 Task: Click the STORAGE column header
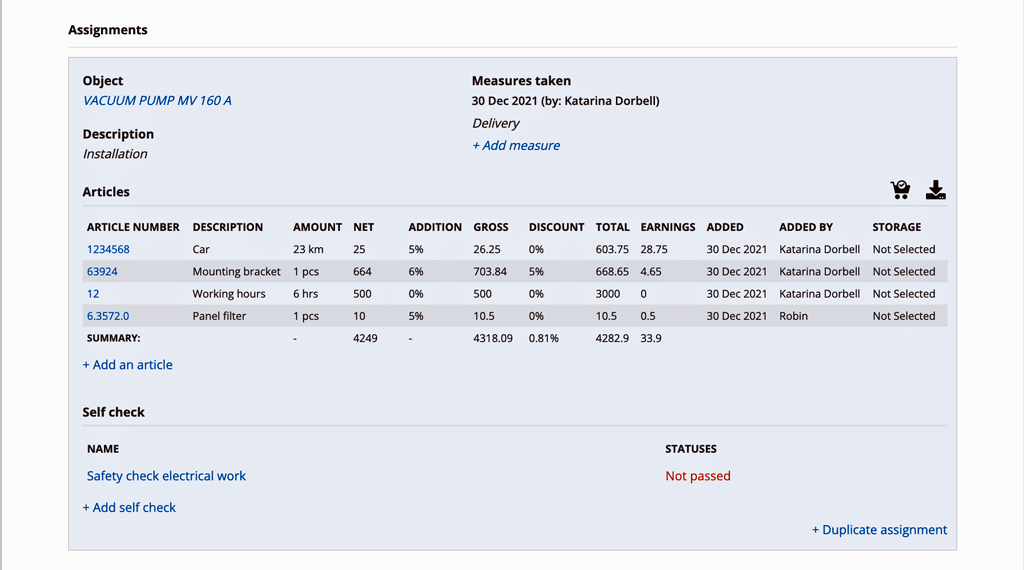(897, 227)
